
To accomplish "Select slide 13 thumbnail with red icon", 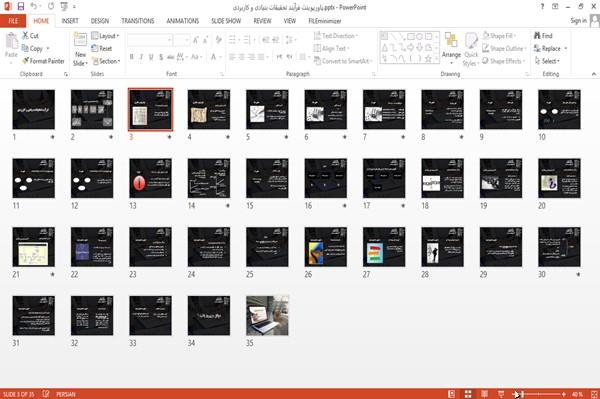I will tap(150, 178).
